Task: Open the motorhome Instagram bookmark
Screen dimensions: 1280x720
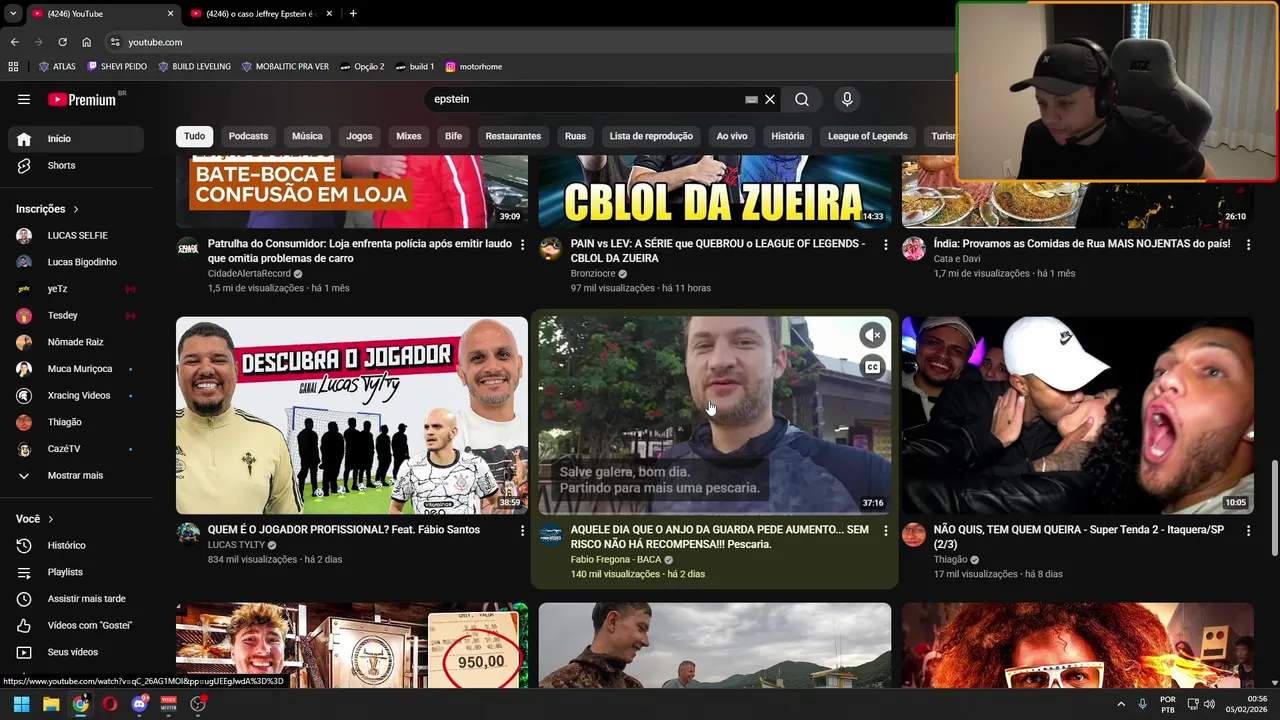Action: pos(473,66)
